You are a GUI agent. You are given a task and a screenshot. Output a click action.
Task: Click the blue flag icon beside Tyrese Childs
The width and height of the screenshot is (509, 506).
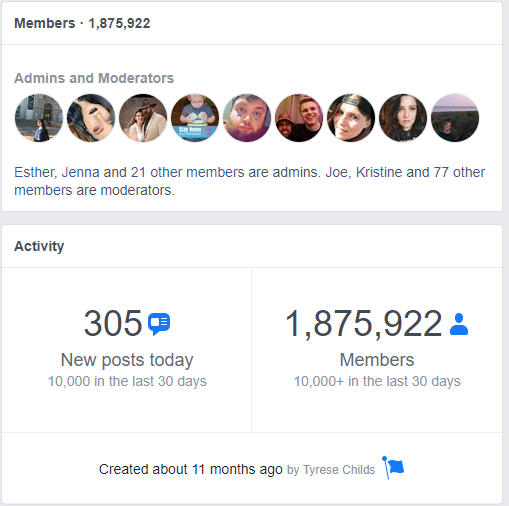[x=393, y=467]
